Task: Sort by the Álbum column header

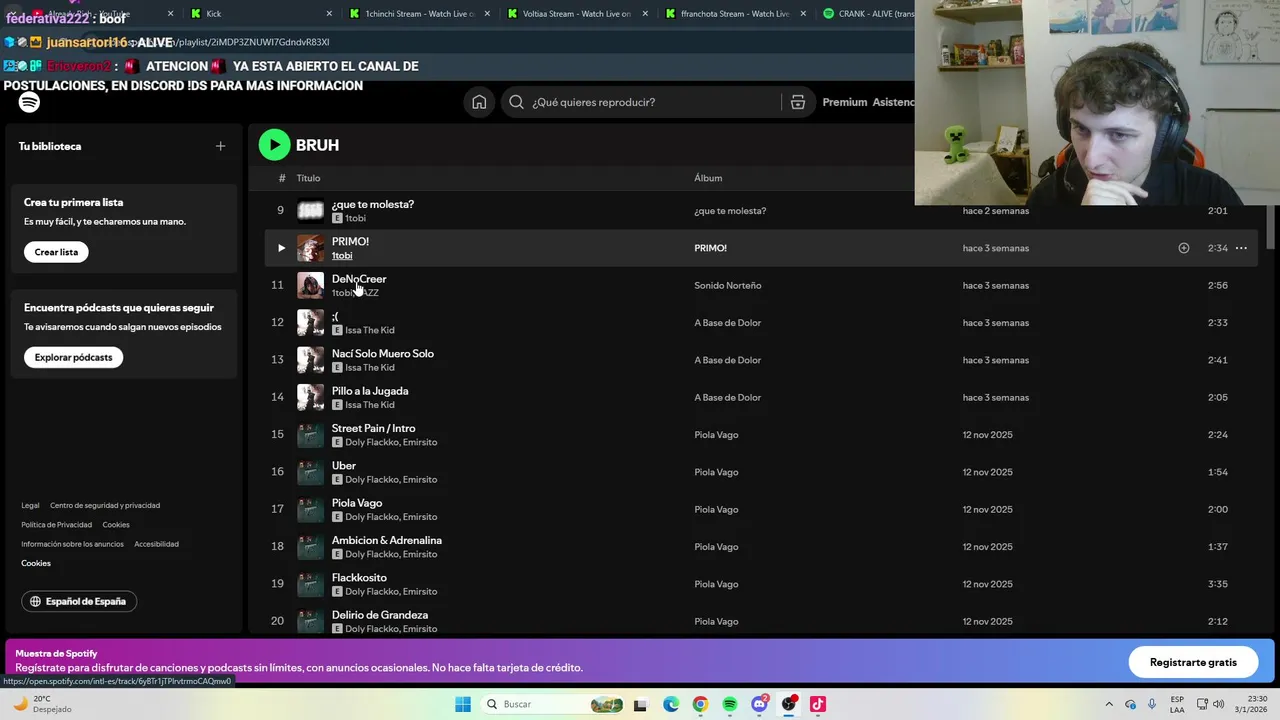Action: [x=708, y=178]
